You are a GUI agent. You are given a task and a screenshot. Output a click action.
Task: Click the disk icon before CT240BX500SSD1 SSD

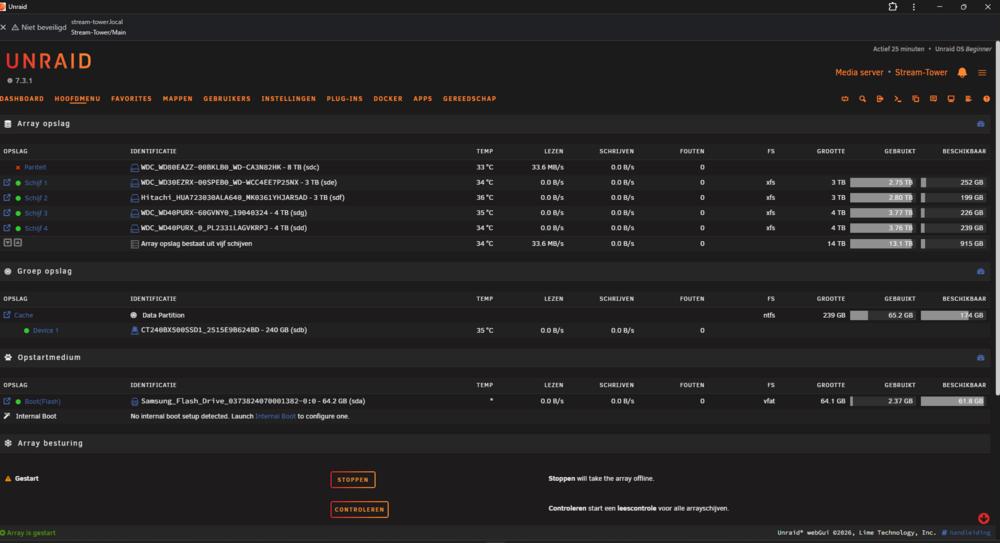135,331
